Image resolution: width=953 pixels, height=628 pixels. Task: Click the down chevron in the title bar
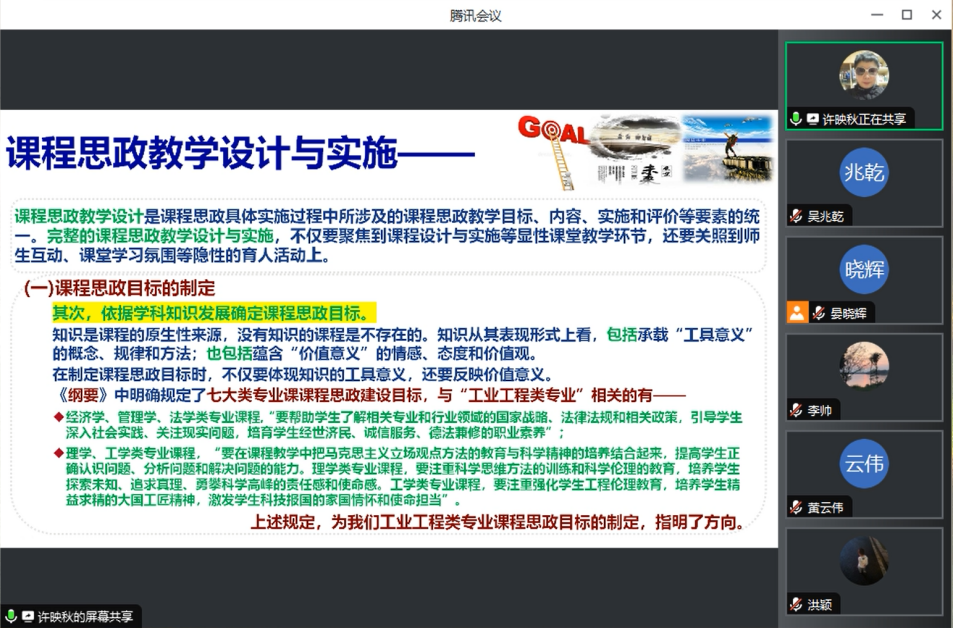(x=849, y=15)
